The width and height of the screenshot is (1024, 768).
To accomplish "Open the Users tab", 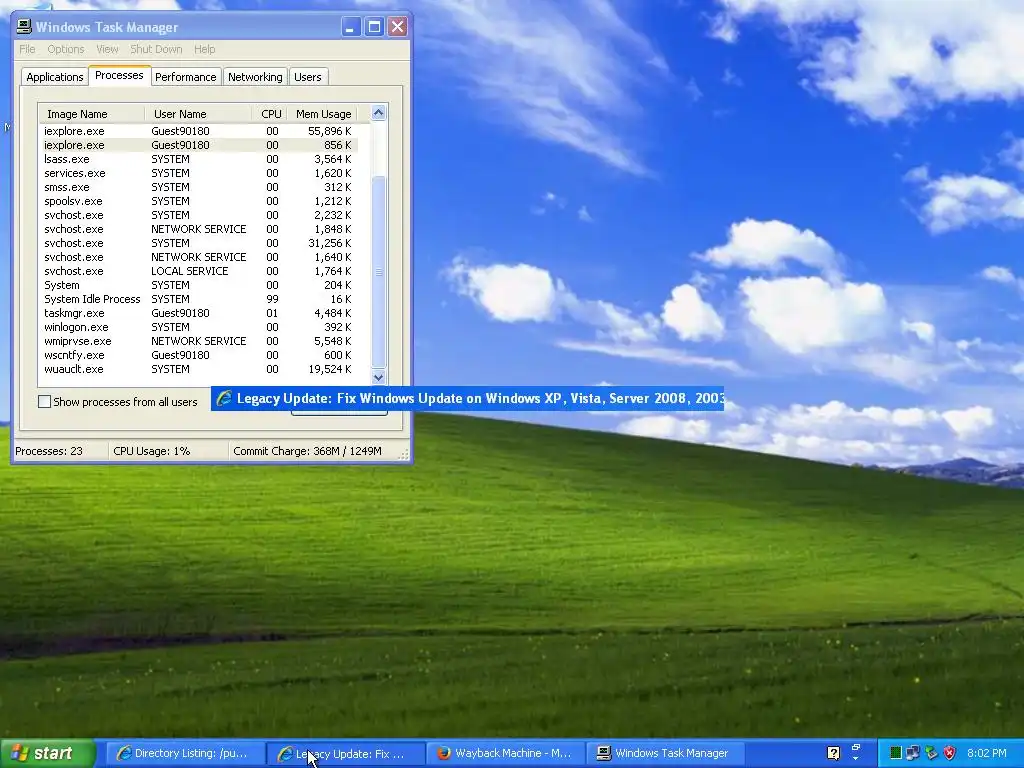I will pyautogui.click(x=308, y=77).
